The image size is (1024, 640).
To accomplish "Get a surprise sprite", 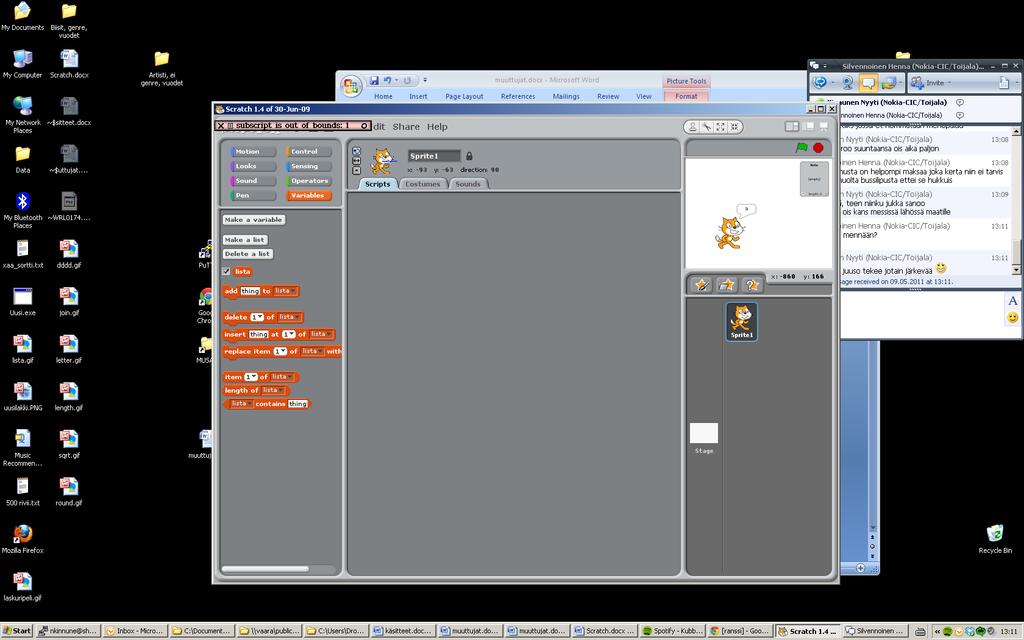I will [752, 285].
